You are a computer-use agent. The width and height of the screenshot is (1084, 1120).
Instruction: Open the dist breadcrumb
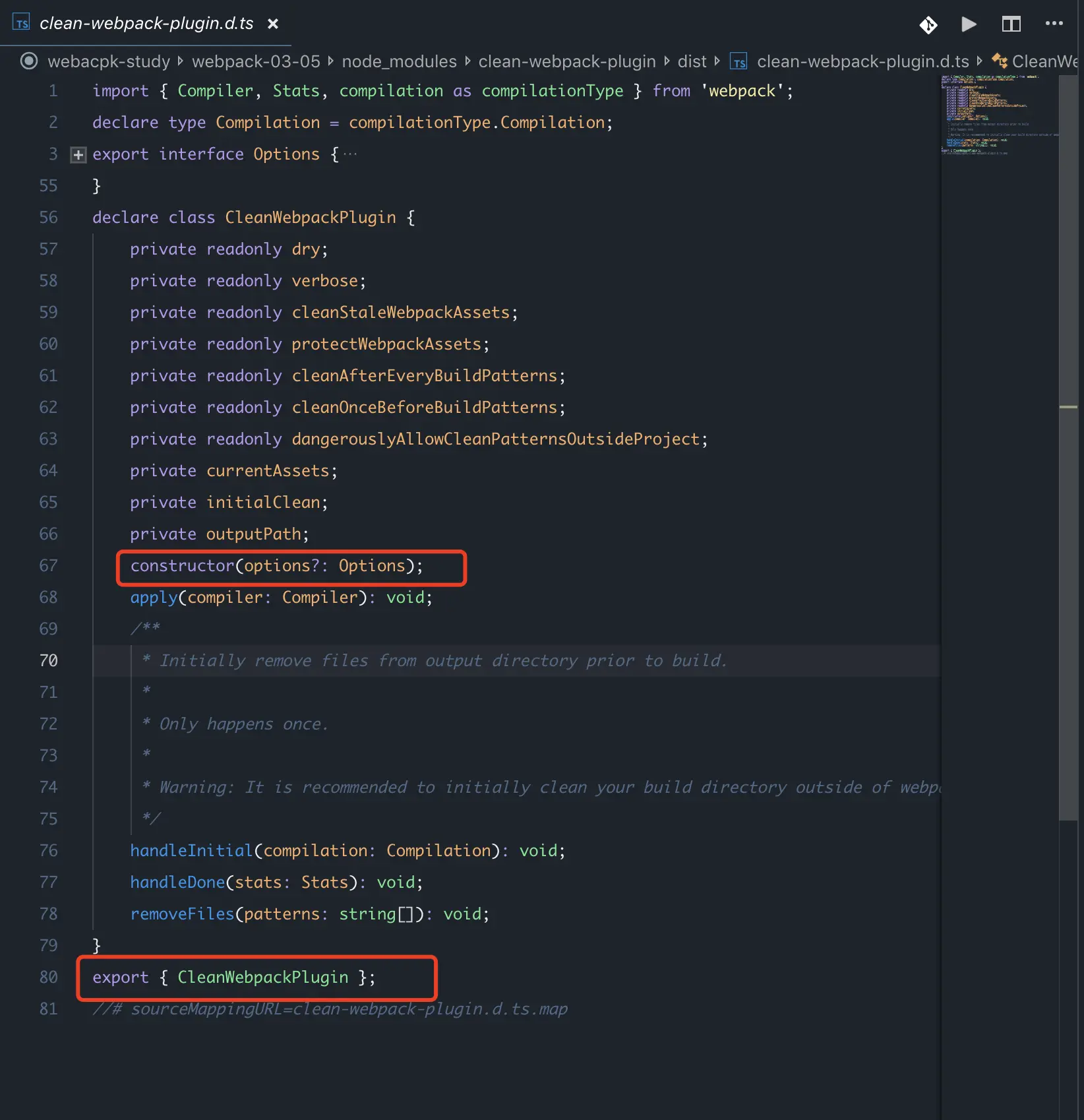pos(692,61)
